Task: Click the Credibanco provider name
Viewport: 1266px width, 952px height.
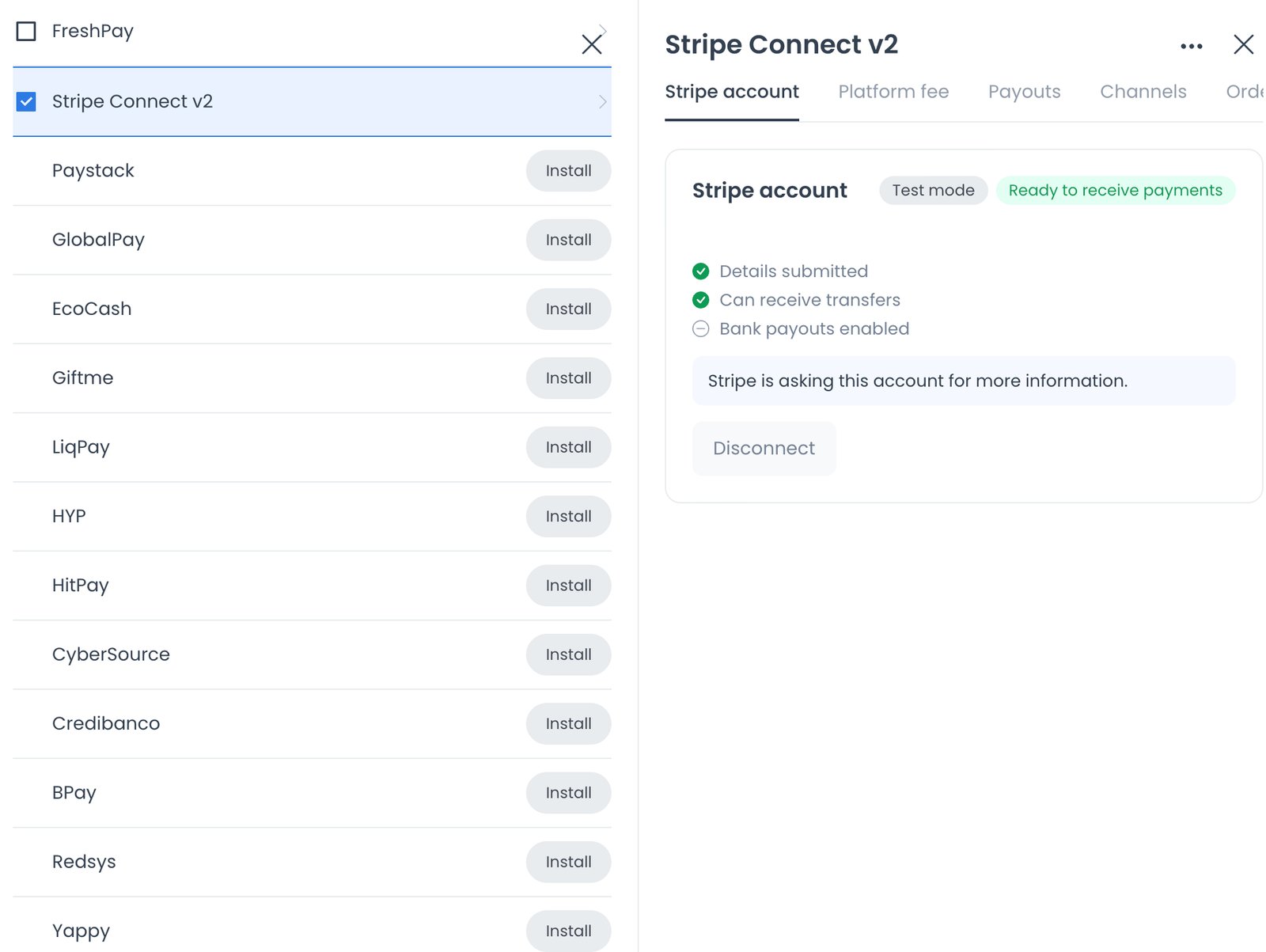Action: (x=106, y=723)
